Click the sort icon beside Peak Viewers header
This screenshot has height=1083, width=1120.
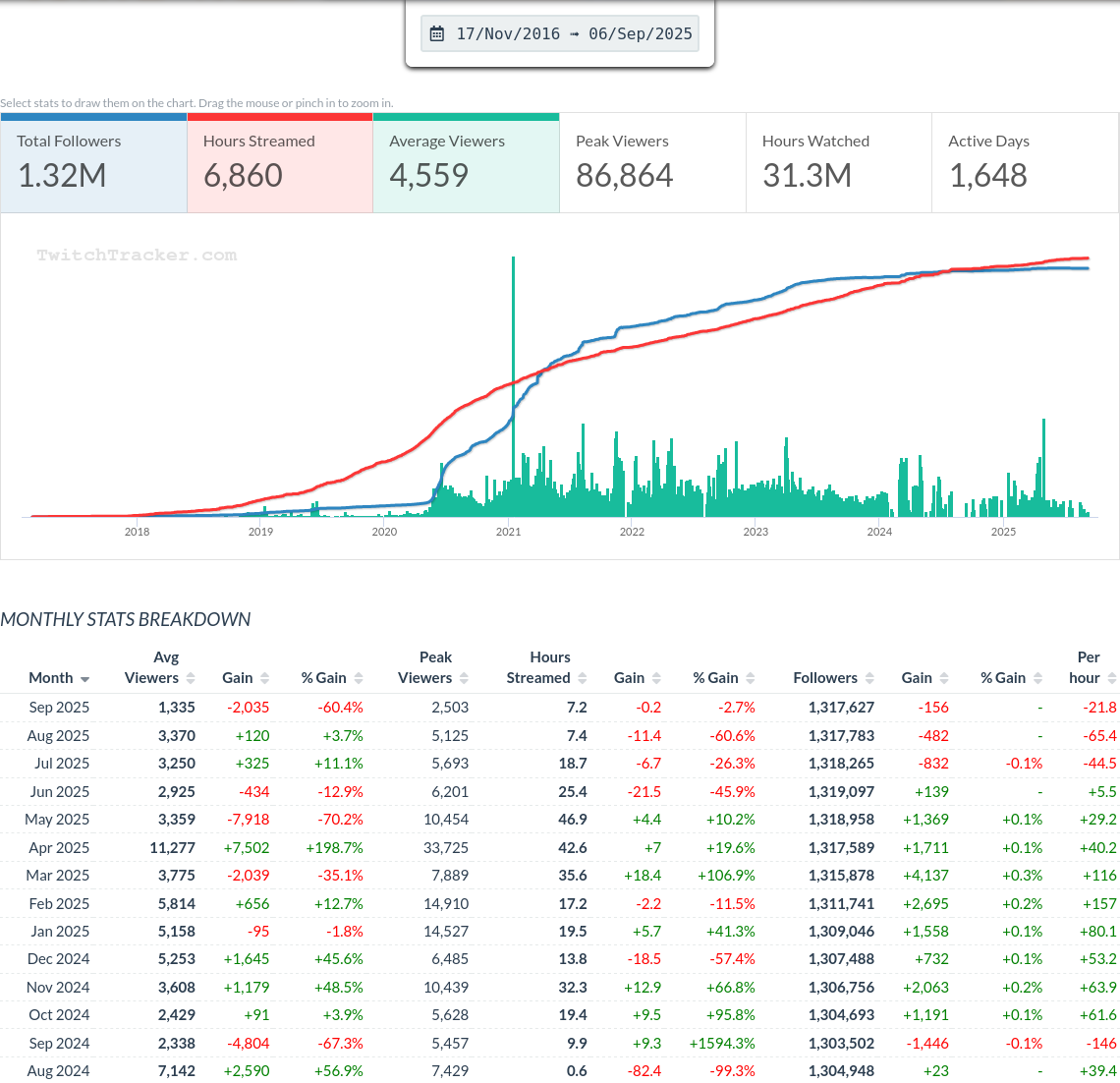click(465, 678)
